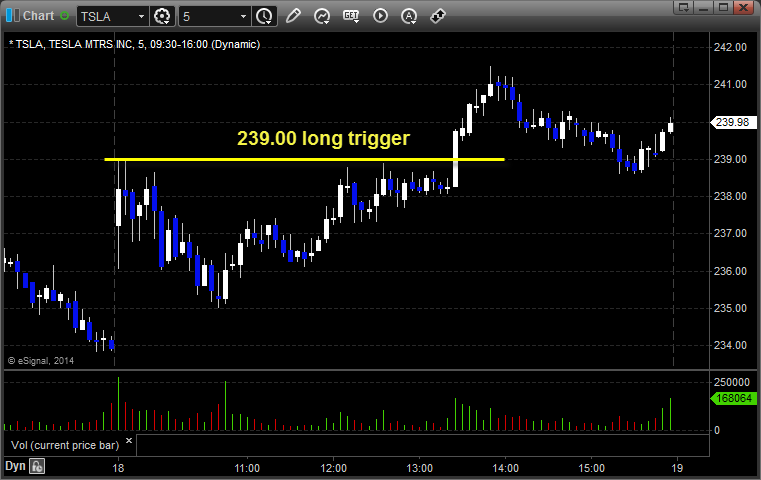Viewport: 761px width, 480px height.
Task: Click the Dyn label in bottom corner
Action: tap(15, 466)
